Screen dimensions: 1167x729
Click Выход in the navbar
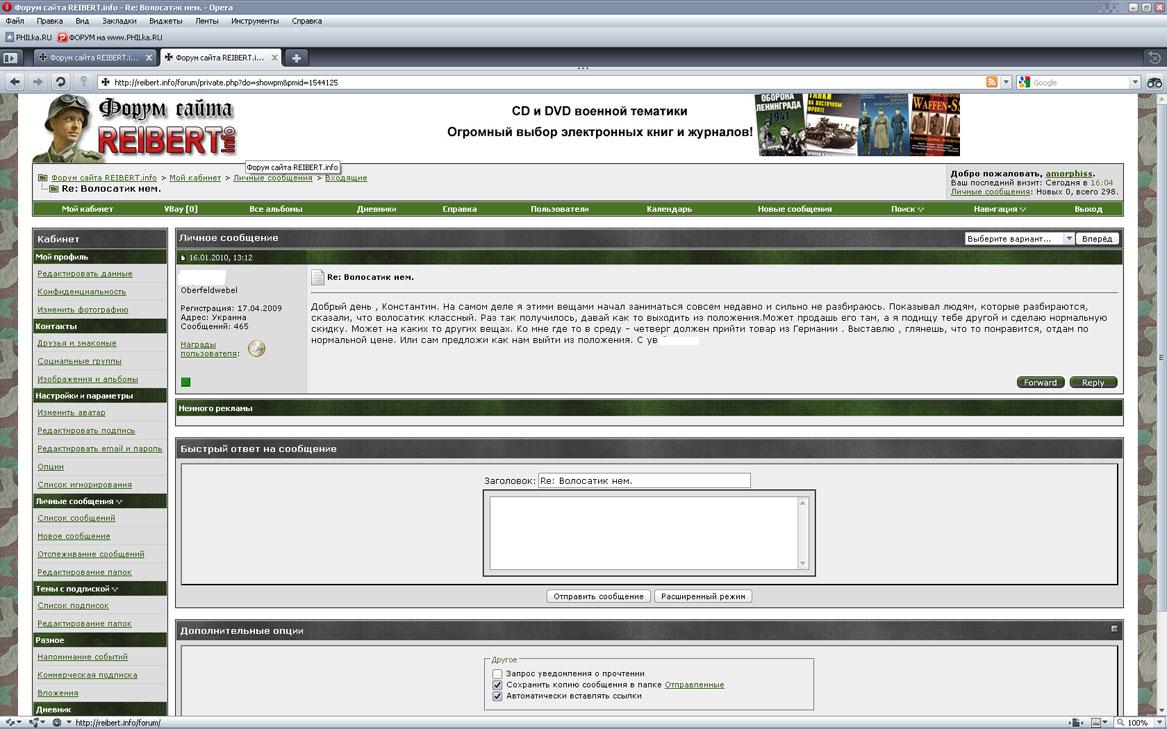click(x=1088, y=209)
